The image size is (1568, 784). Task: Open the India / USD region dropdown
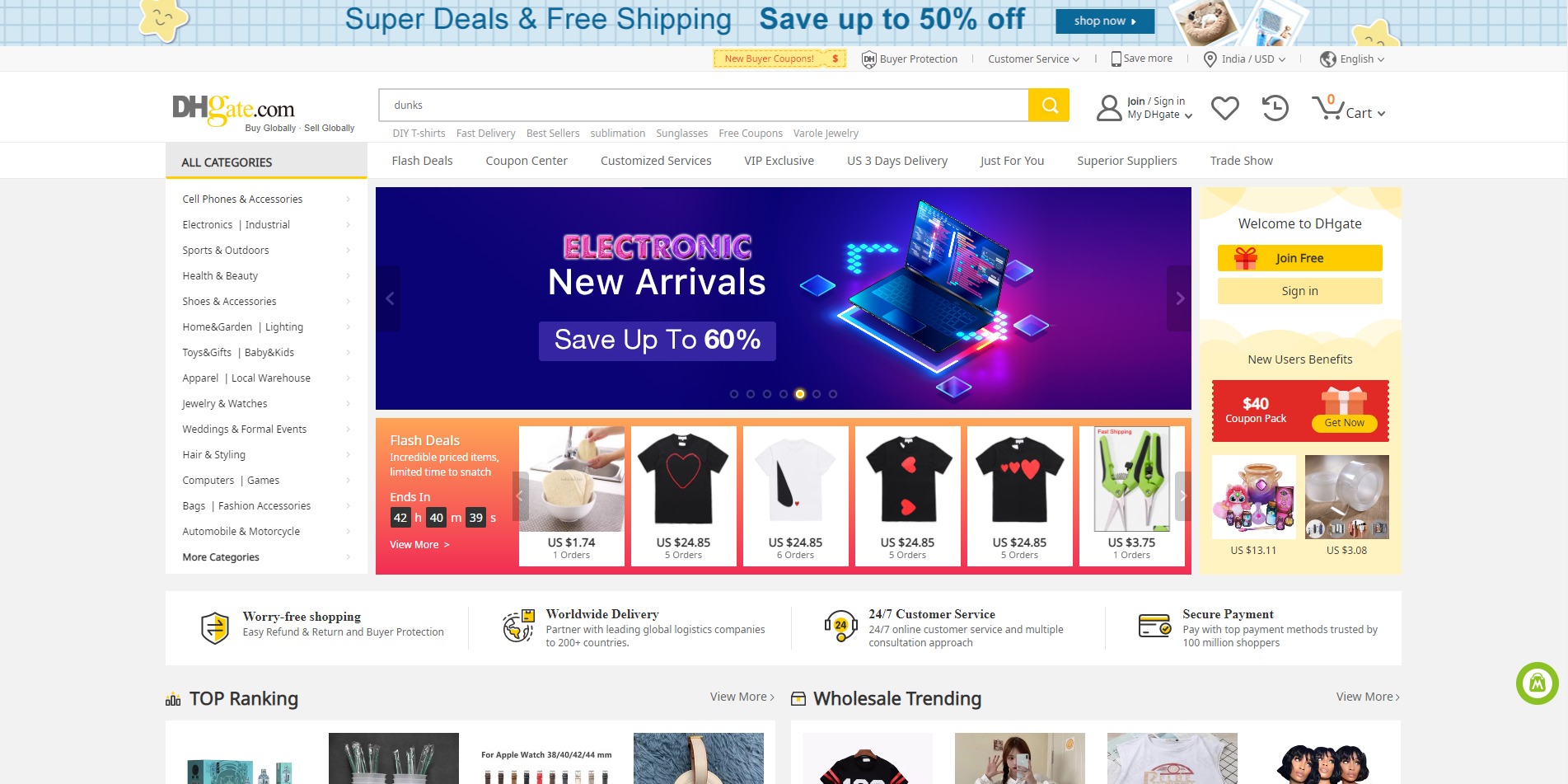(1245, 59)
